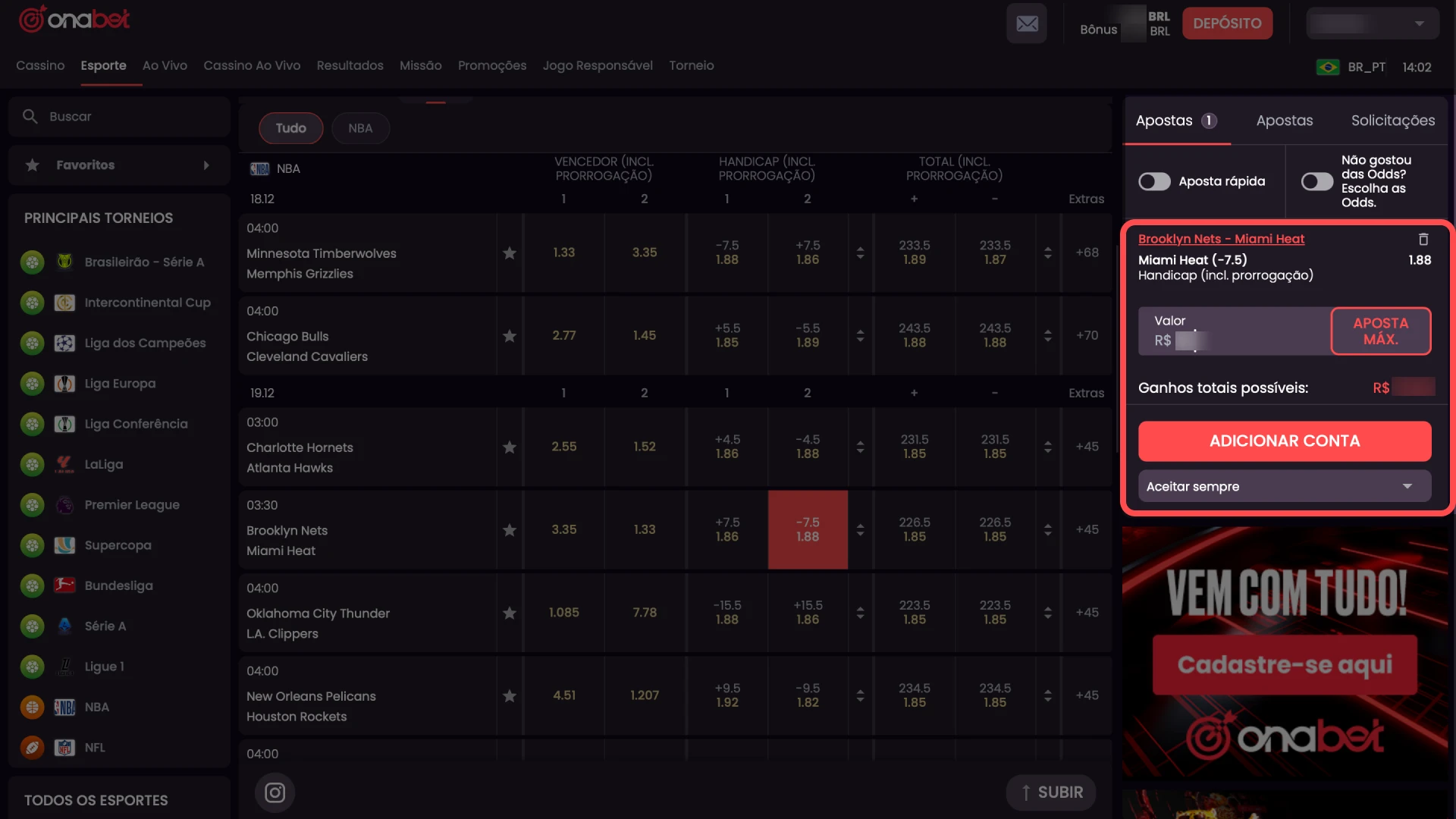Open the Instagram icon link
Screen dimensions: 1456x819
275,792
